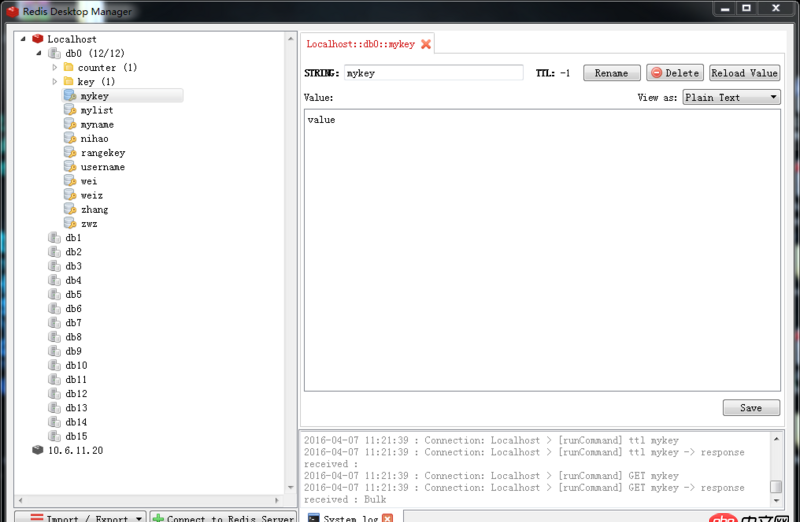Click the db15 database icon
Viewport: 800px width, 522px height.
tap(54, 436)
